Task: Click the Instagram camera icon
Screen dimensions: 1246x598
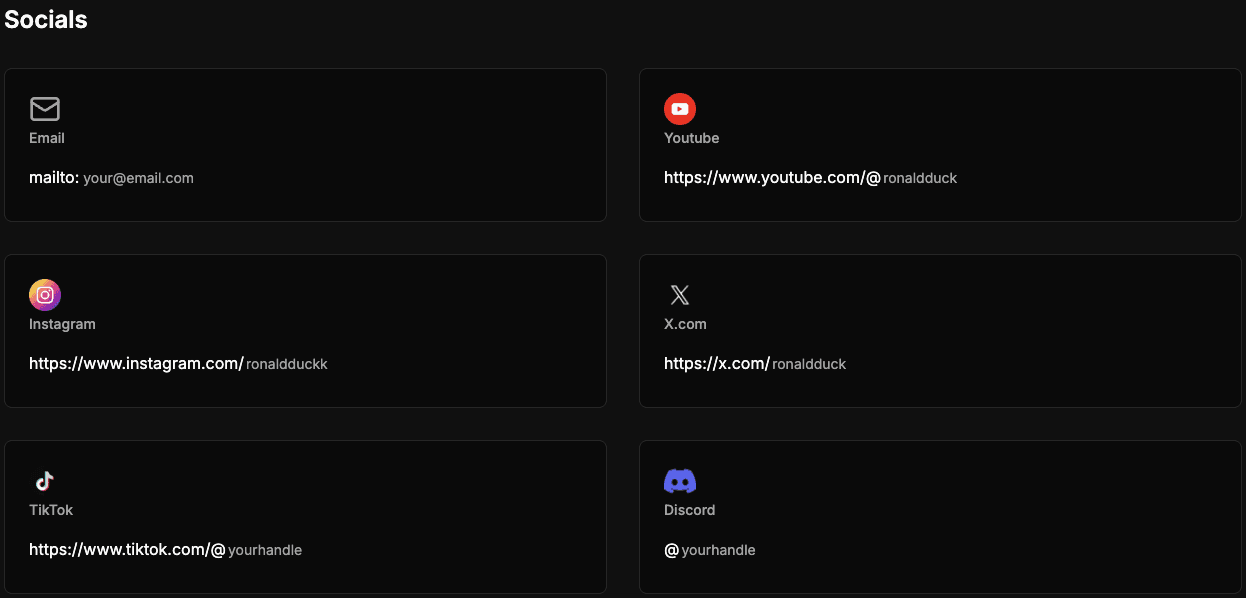Action: coord(44,294)
